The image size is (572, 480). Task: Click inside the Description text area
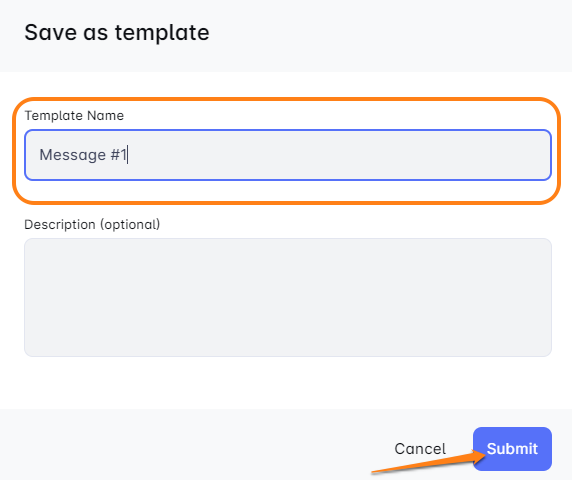click(x=288, y=297)
